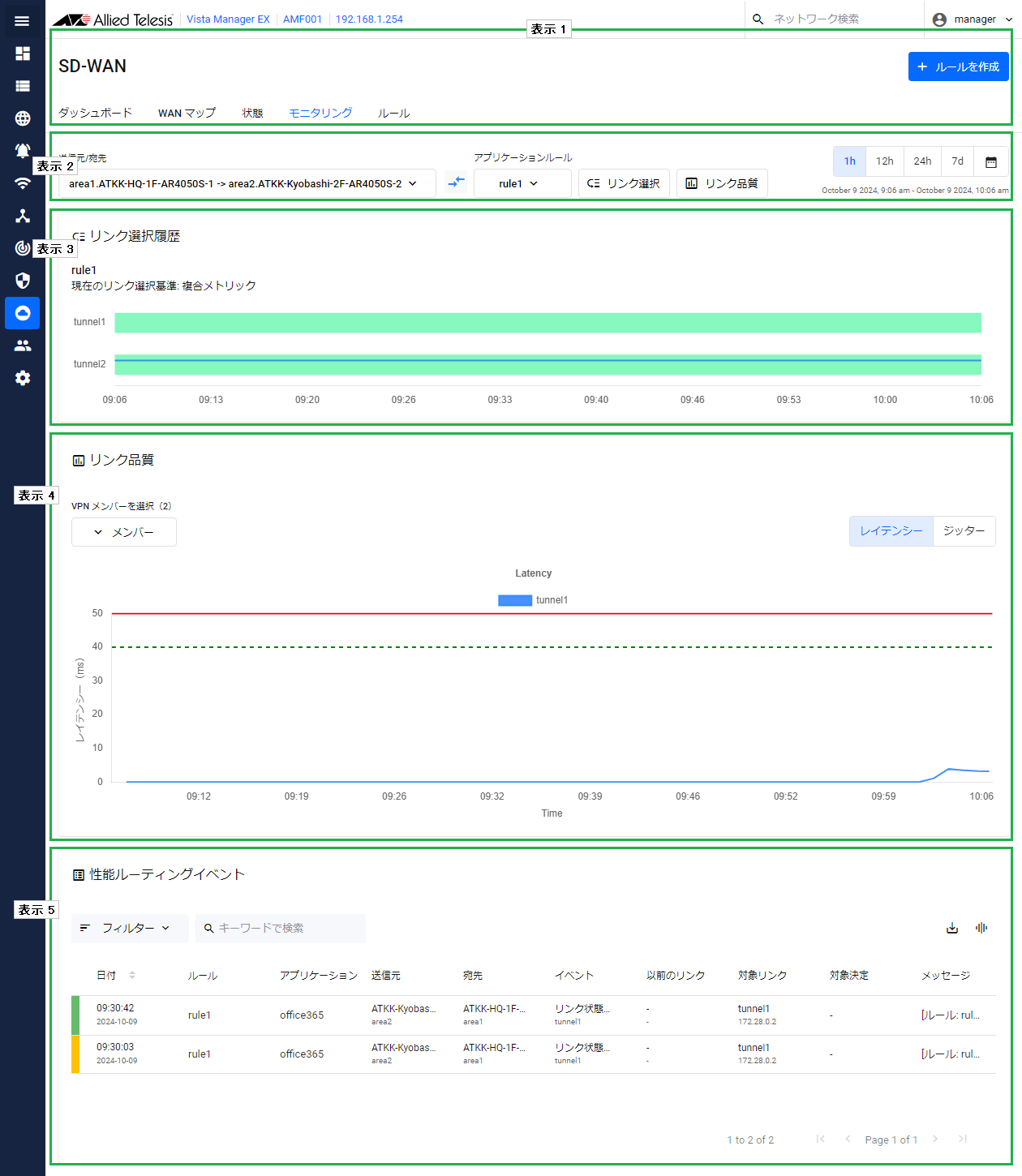Click the ルールを作成 button
Screen dimensions: 1022x1176
[958, 67]
